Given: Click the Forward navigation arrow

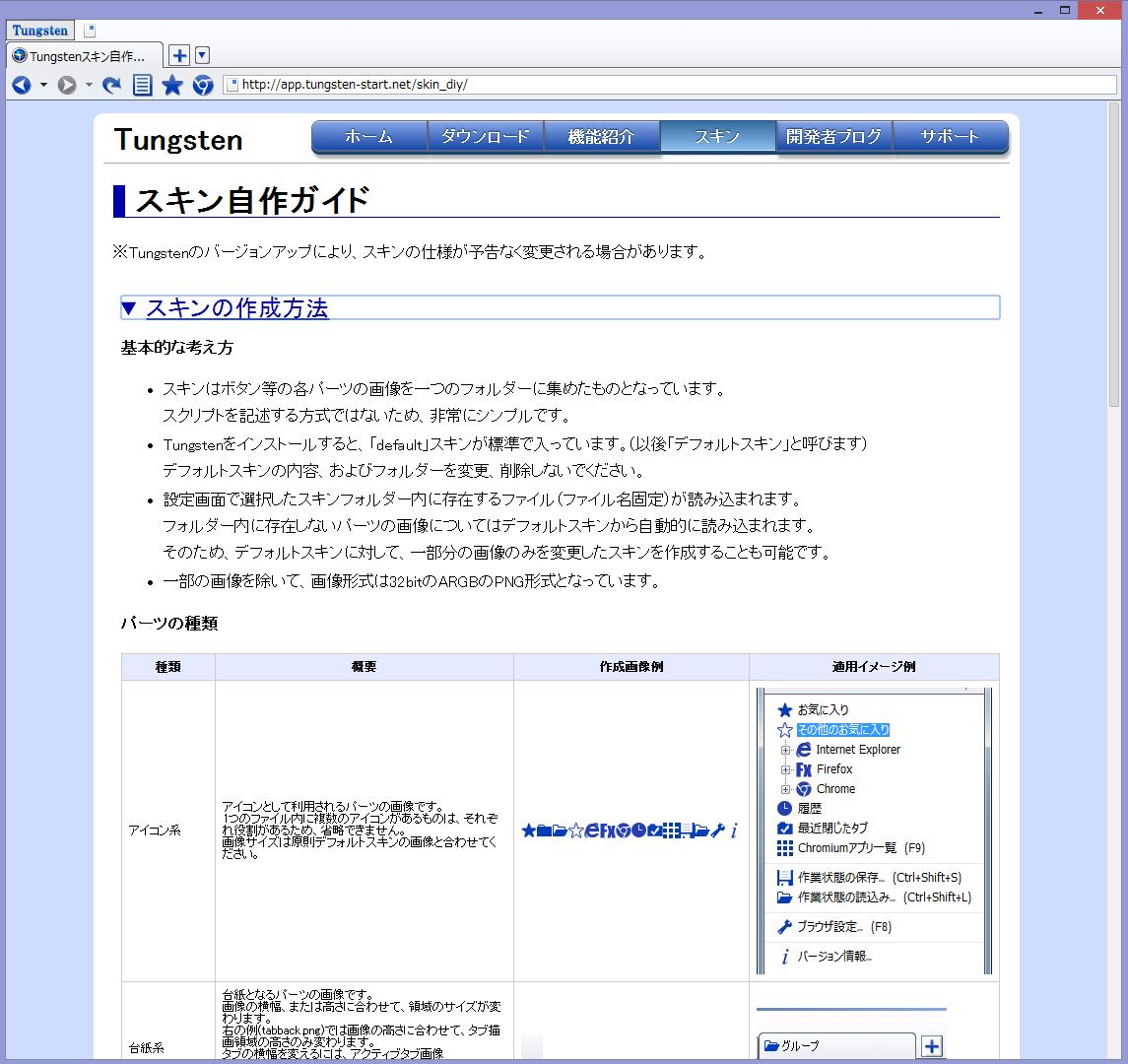Looking at the screenshot, I should click(67, 85).
